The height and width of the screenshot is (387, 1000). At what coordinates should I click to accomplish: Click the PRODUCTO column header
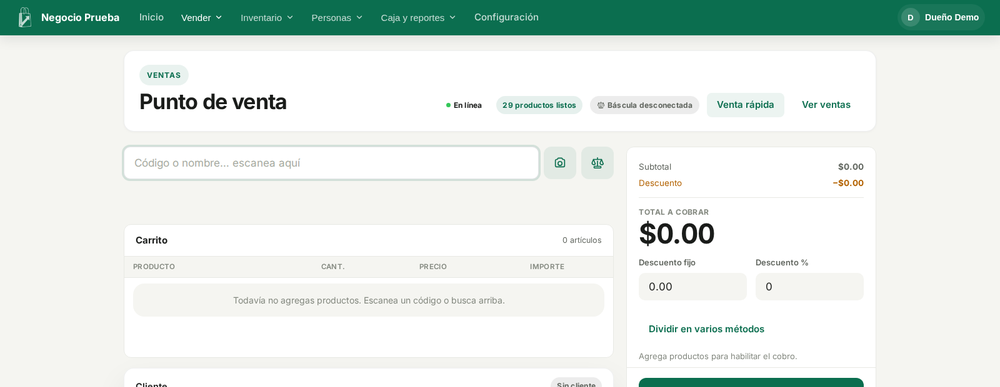pyautogui.click(x=154, y=267)
